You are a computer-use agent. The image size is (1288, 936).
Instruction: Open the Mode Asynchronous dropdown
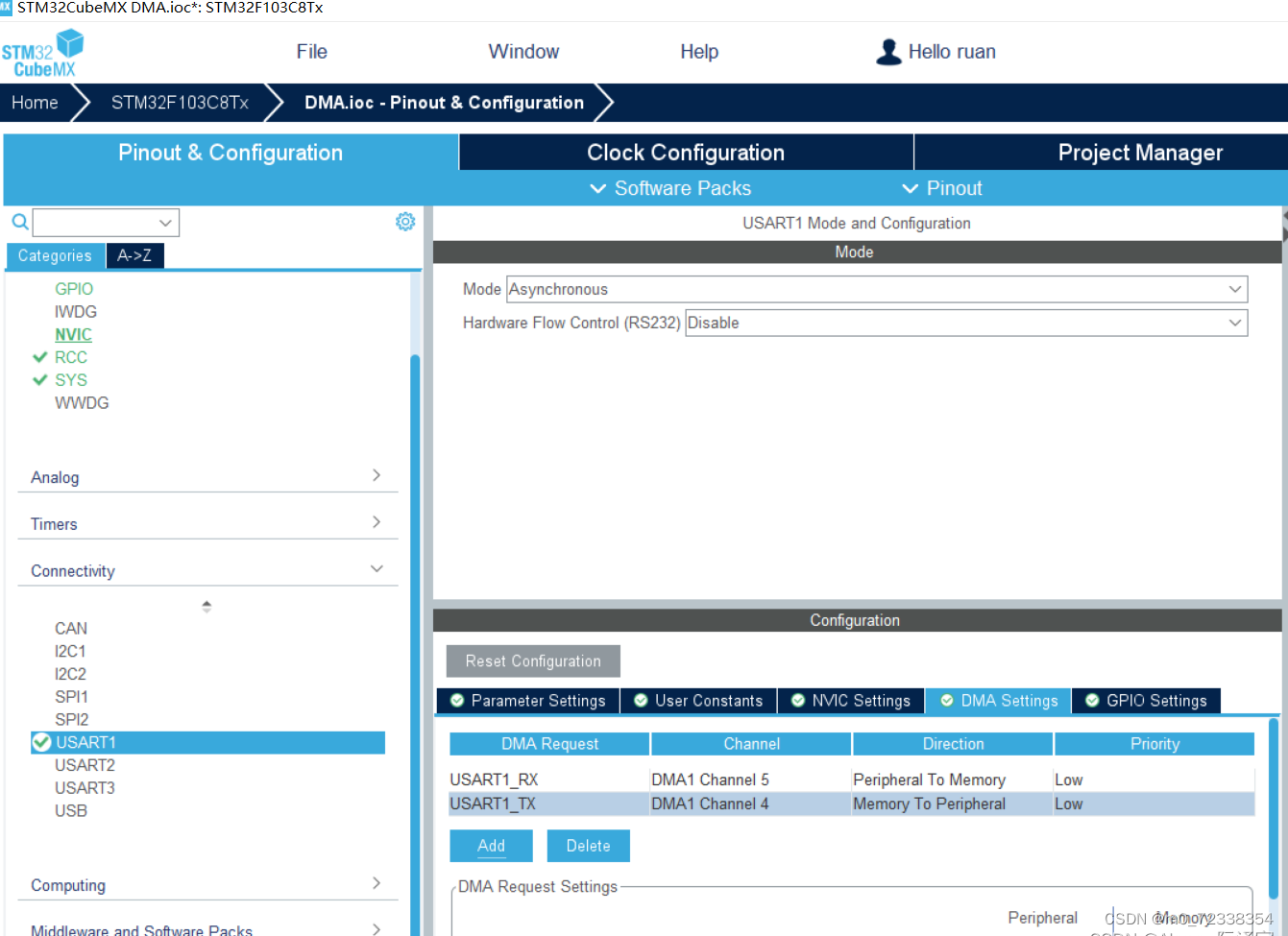click(x=877, y=289)
